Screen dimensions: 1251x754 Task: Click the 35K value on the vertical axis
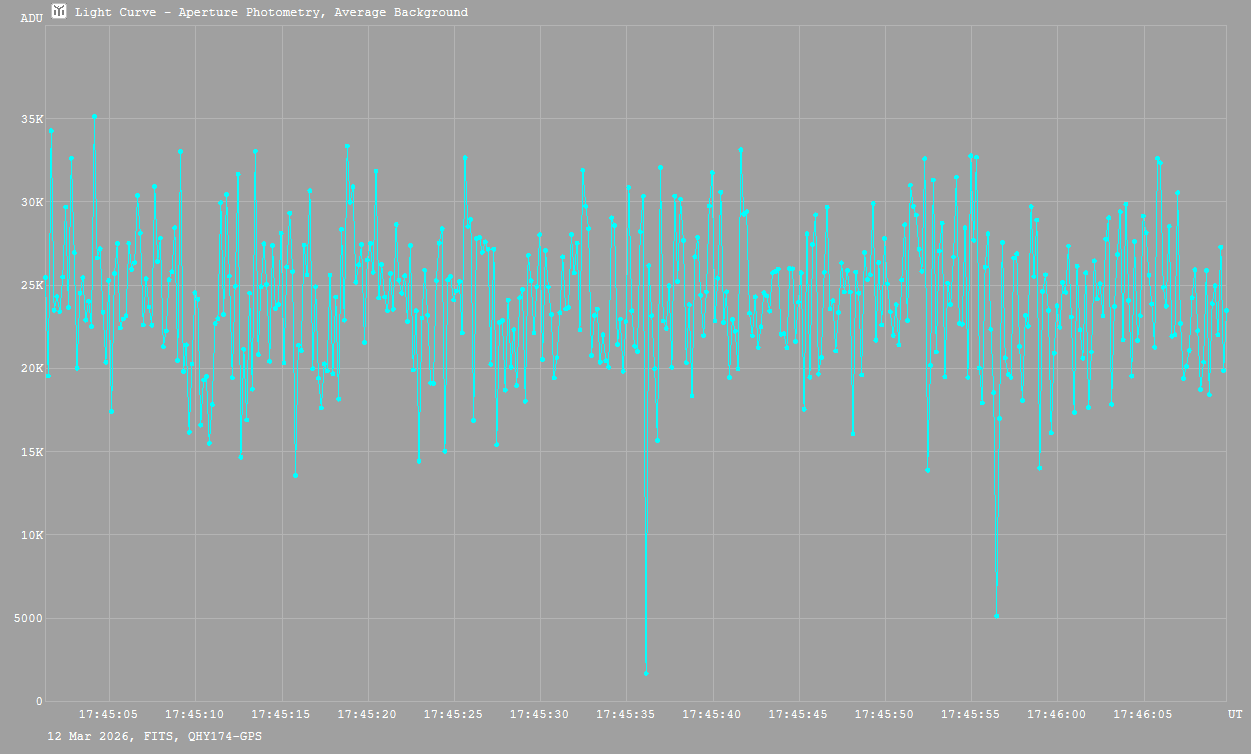[33, 119]
